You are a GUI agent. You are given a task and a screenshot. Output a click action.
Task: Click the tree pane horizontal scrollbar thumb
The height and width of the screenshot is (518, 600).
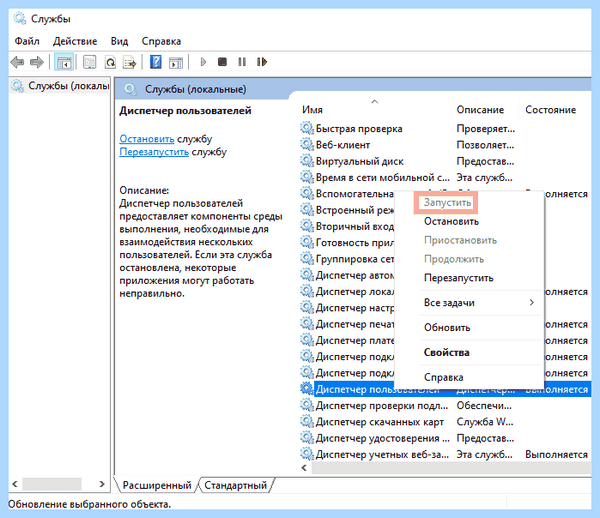tap(52, 484)
